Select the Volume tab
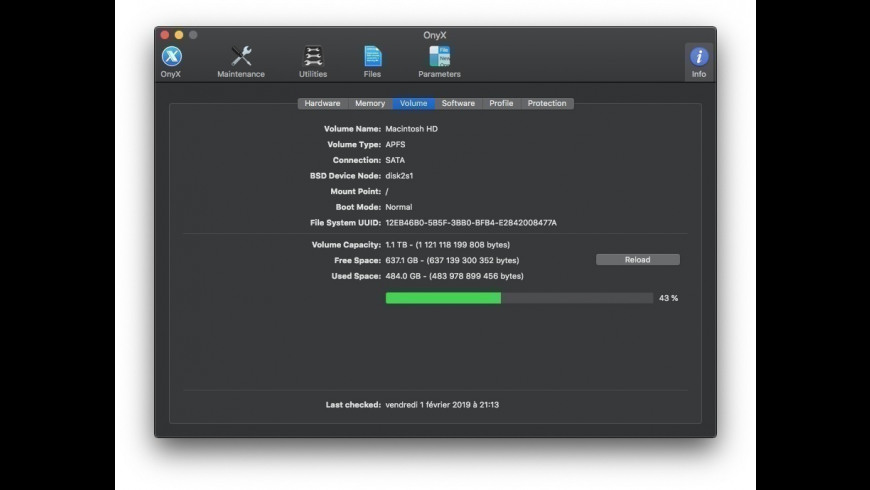 pyautogui.click(x=413, y=103)
